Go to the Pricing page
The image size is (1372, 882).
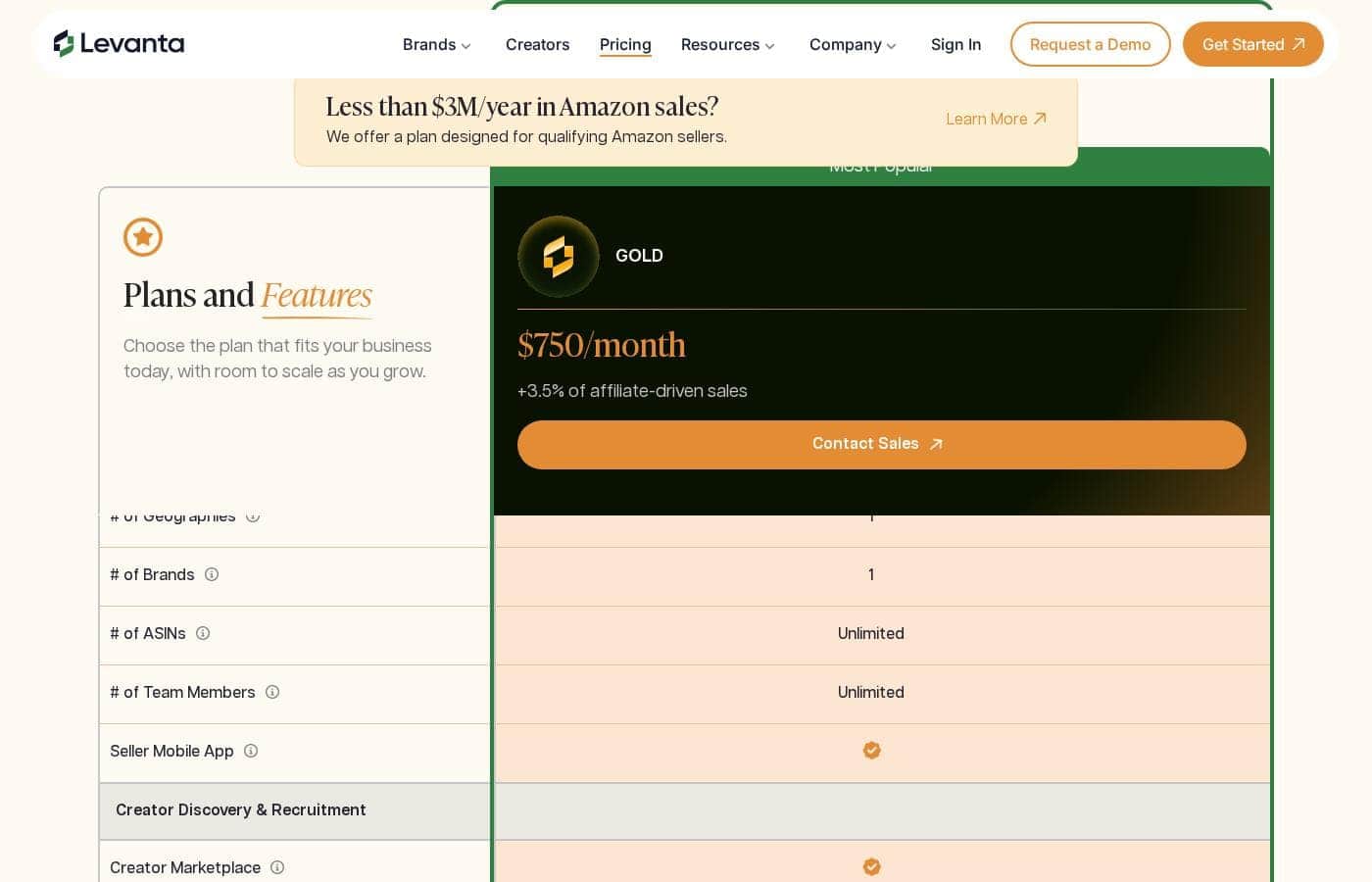[625, 44]
